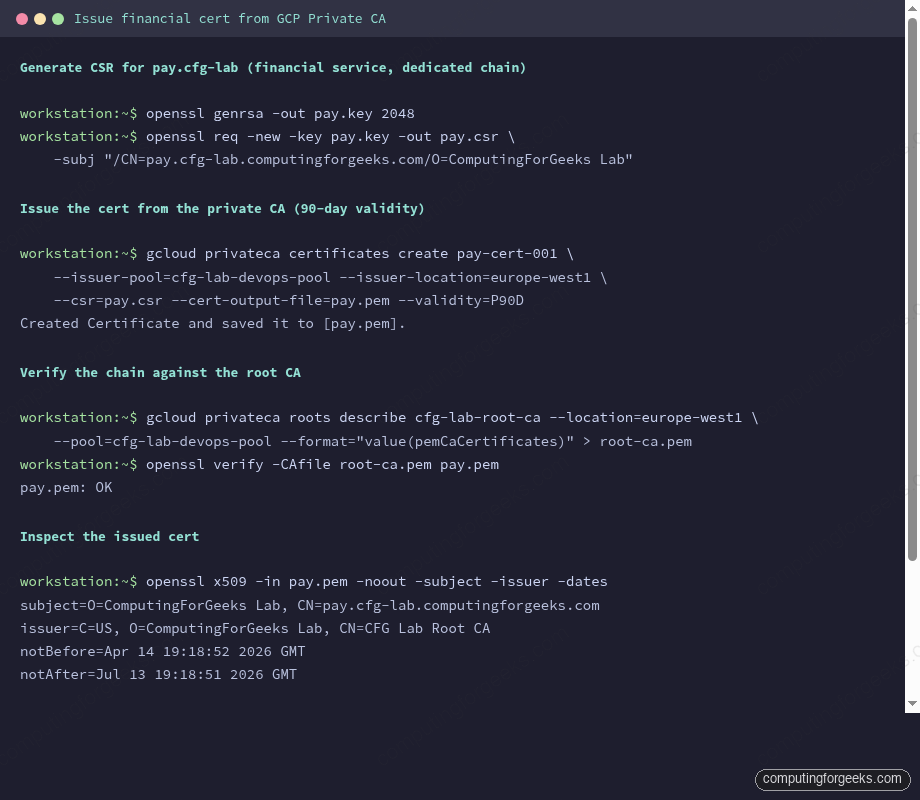Click the green maximize window control
This screenshot has height=800, width=920.
pos(58,18)
